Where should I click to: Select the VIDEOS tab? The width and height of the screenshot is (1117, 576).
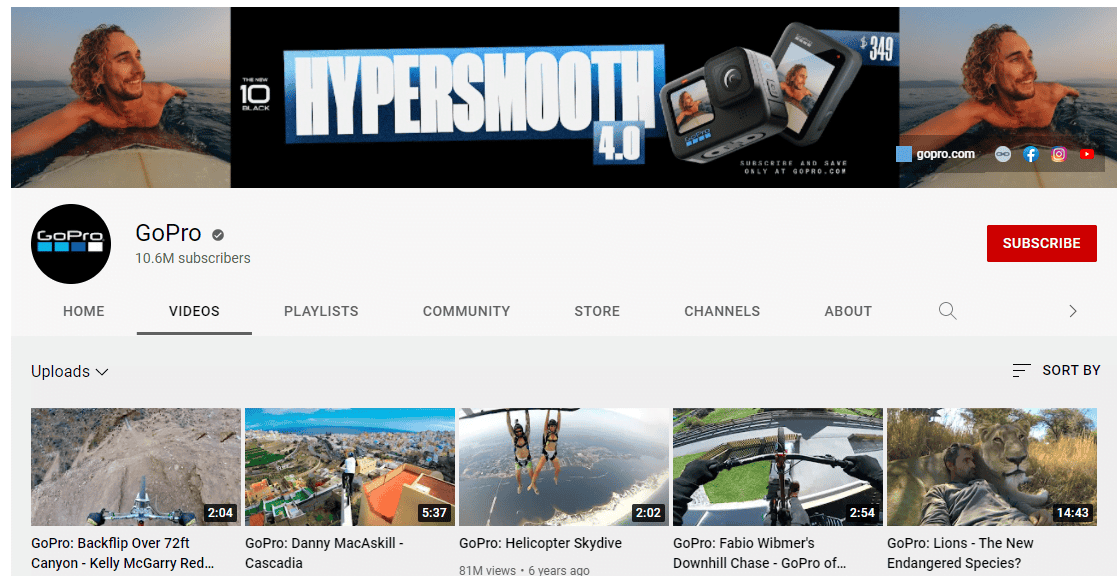(194, 311)
